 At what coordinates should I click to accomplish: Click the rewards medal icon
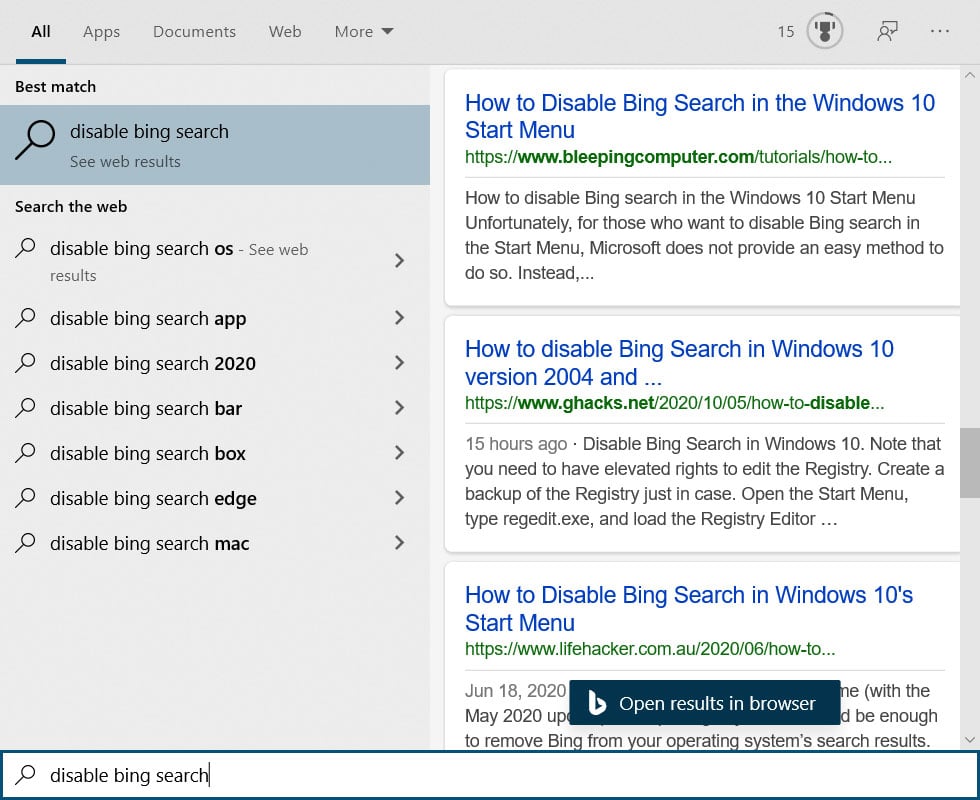tap(825, 32)
